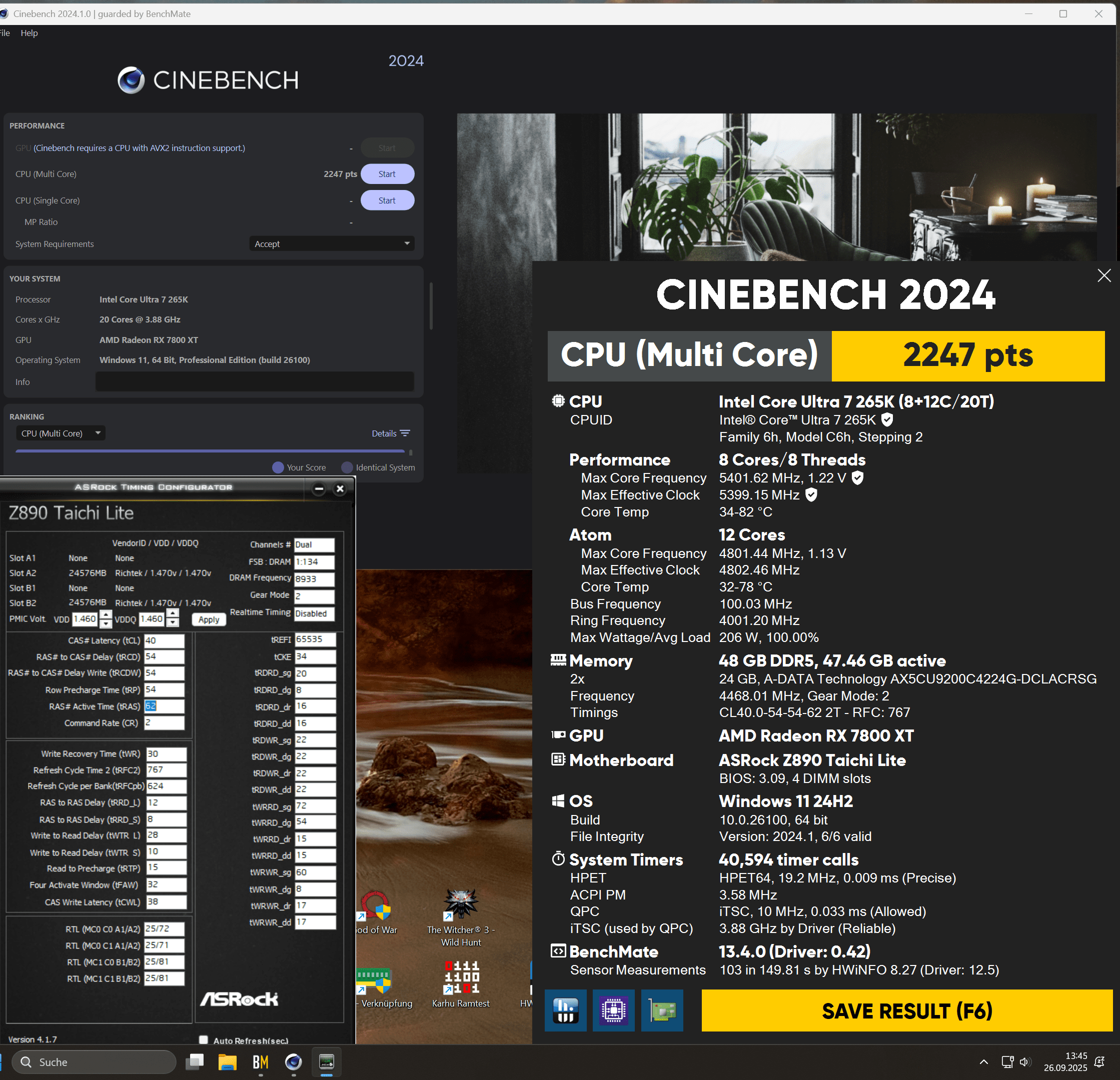Show hidden system tray icons chevron
This screenshot has width=1120, height=1080.
tap(983, 1061)
